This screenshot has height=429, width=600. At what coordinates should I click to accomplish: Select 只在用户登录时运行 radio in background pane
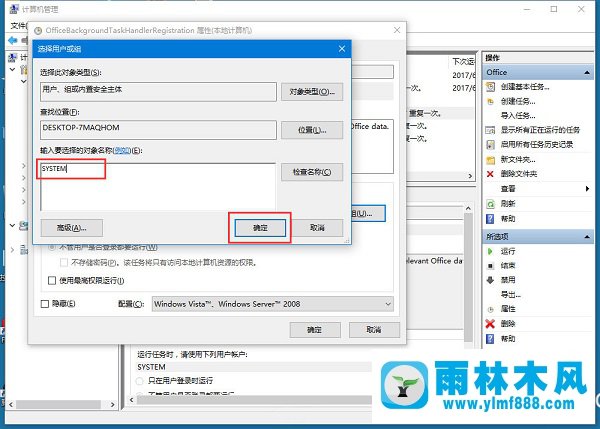(140, 381)
